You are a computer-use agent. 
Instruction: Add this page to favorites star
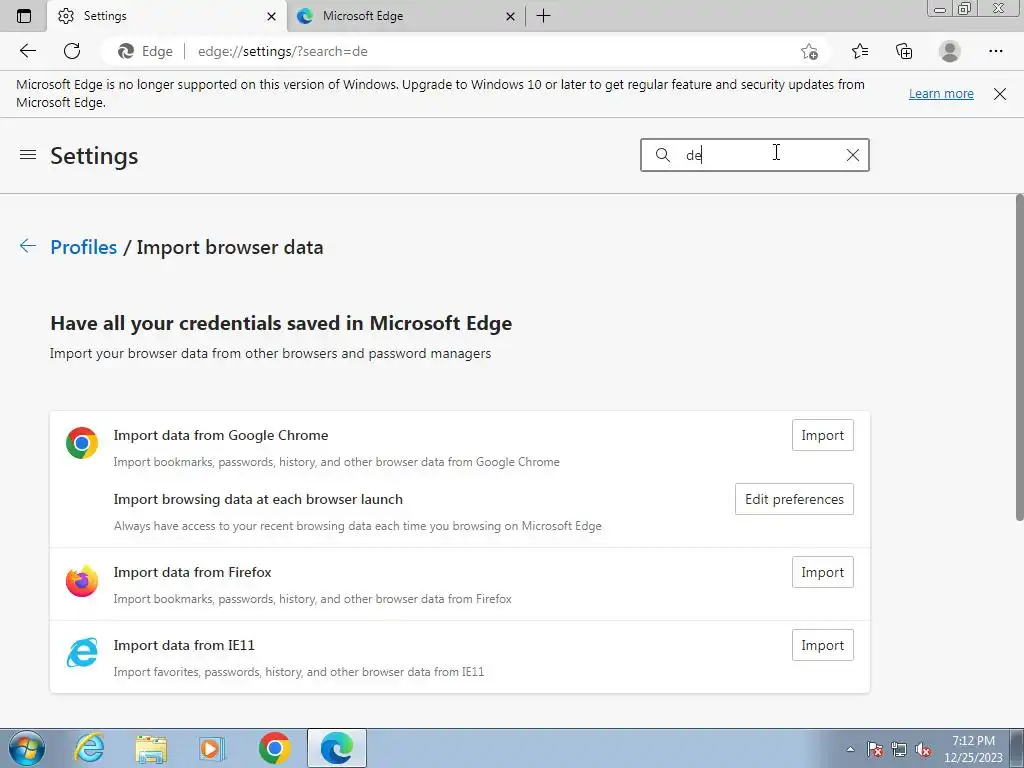point(809,52)
